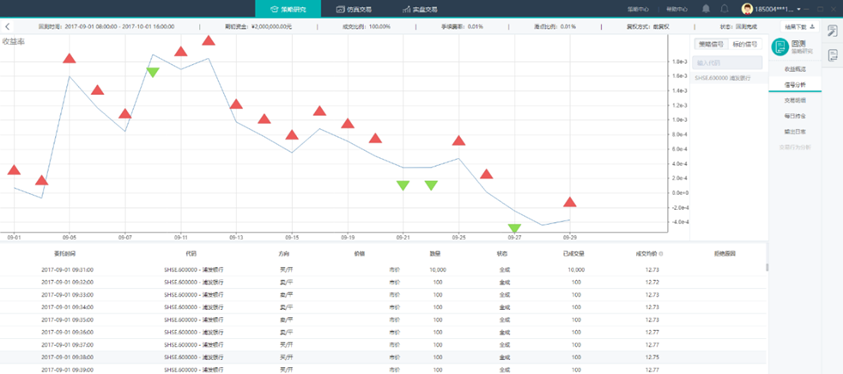
Task: Open the outlined bell alerts icon
Action: click(x=725, y=9)
